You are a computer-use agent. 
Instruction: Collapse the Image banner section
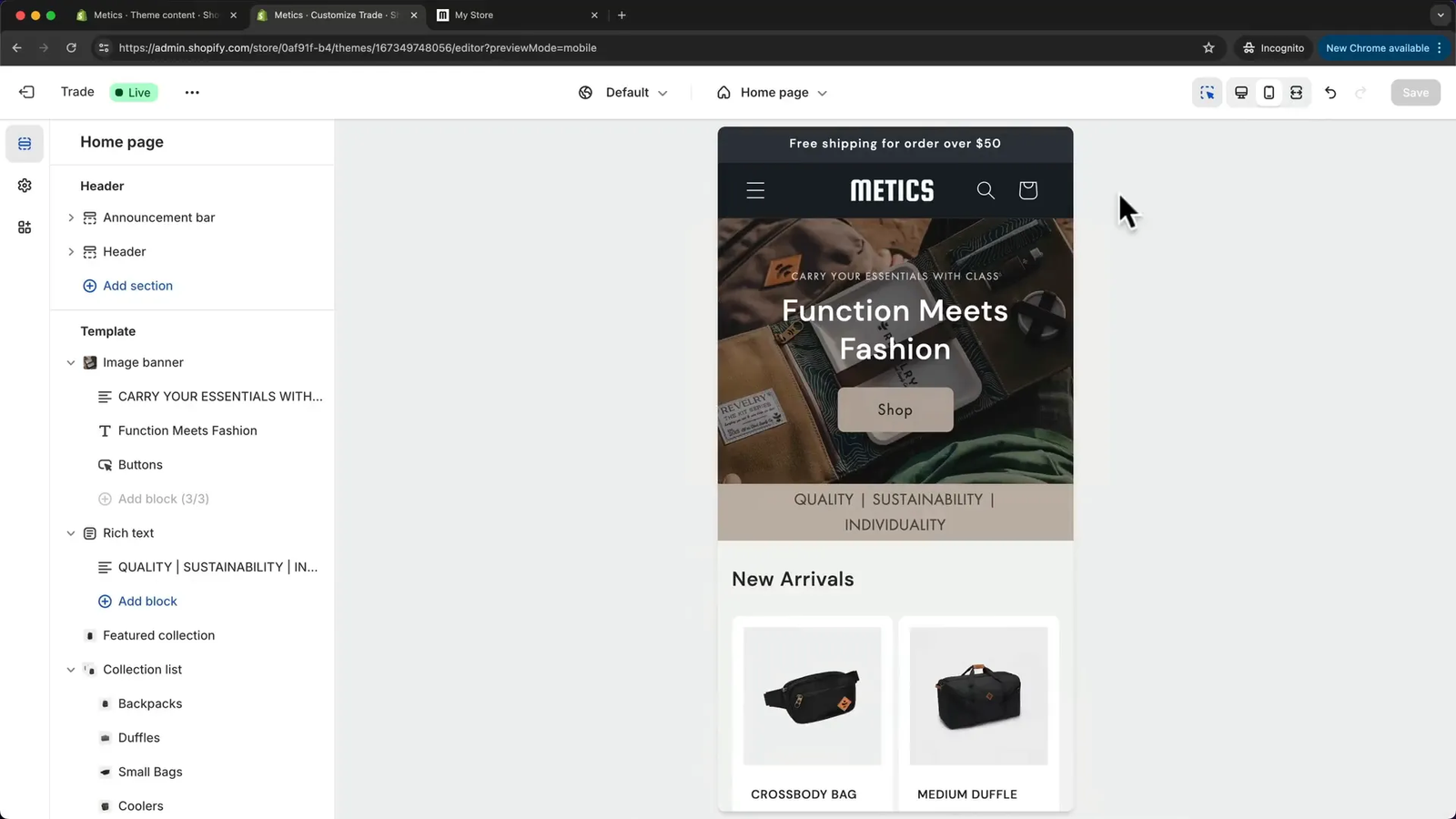tap(71, 362)
